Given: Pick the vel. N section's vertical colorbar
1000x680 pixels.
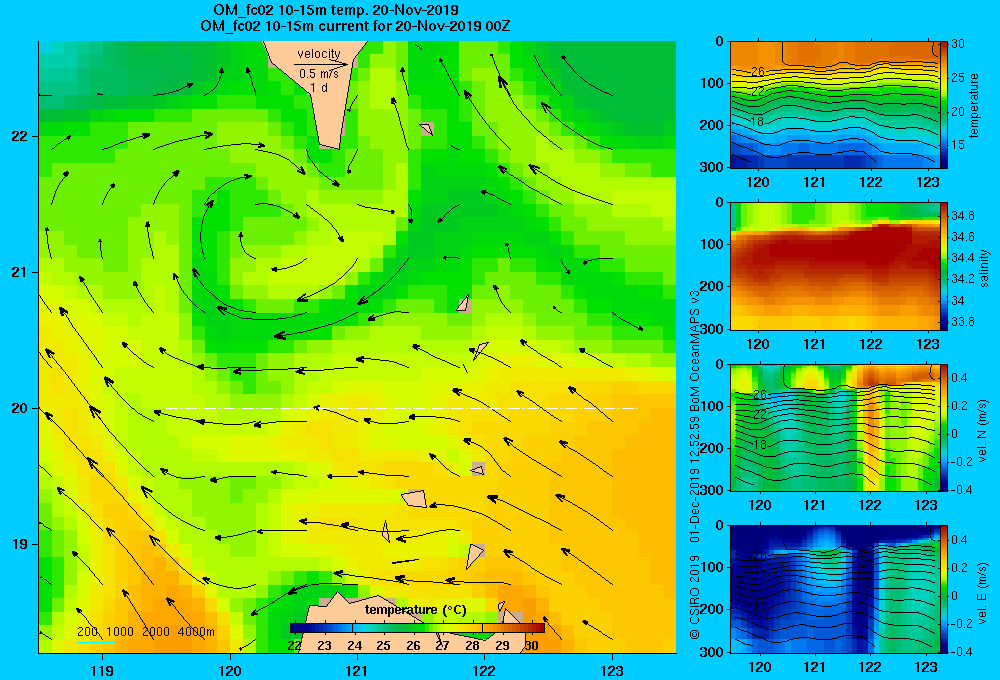Looking at the screenshot, I should point(943,427).
